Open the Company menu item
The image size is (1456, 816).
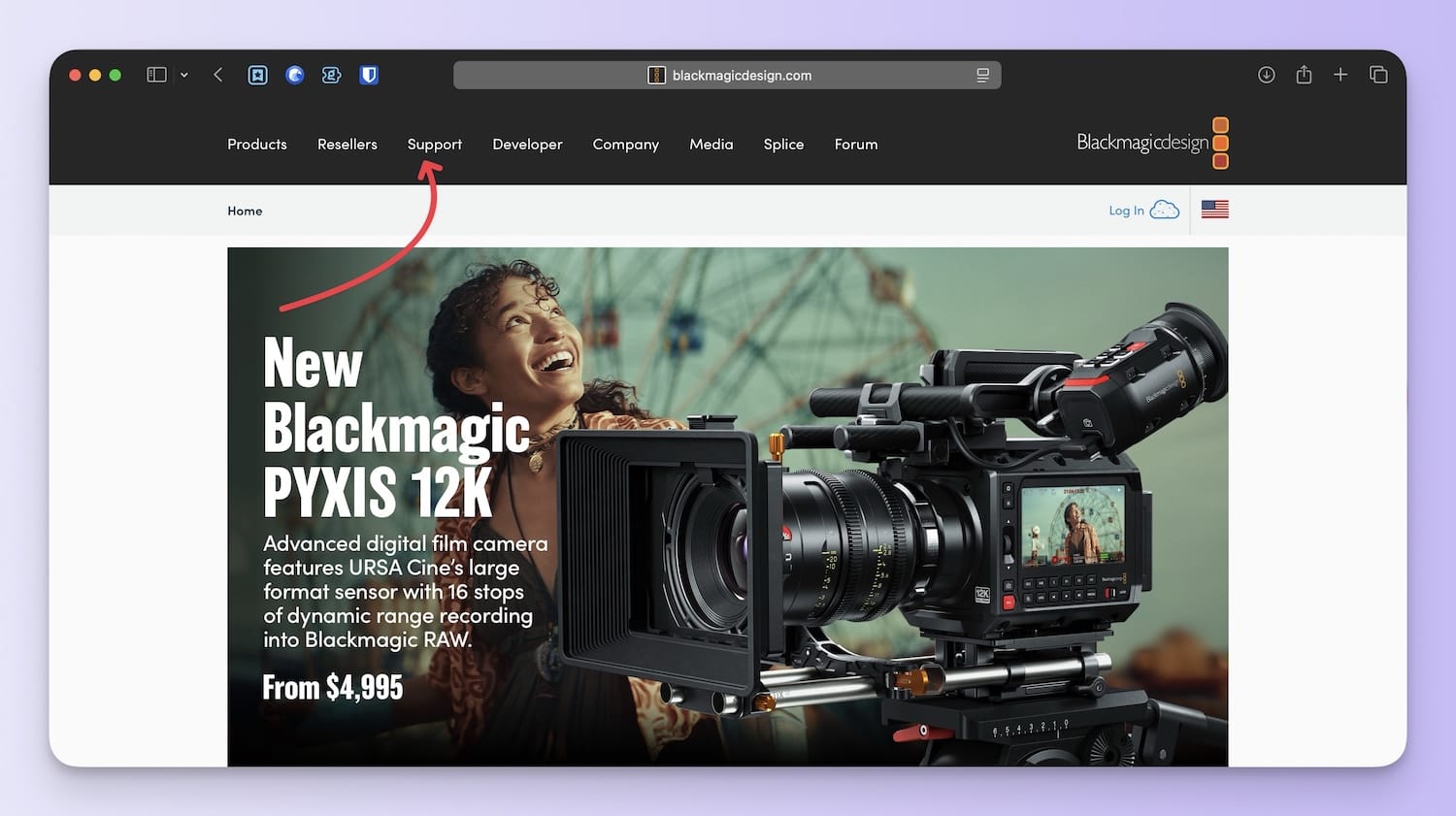click(x=626, y=145)
